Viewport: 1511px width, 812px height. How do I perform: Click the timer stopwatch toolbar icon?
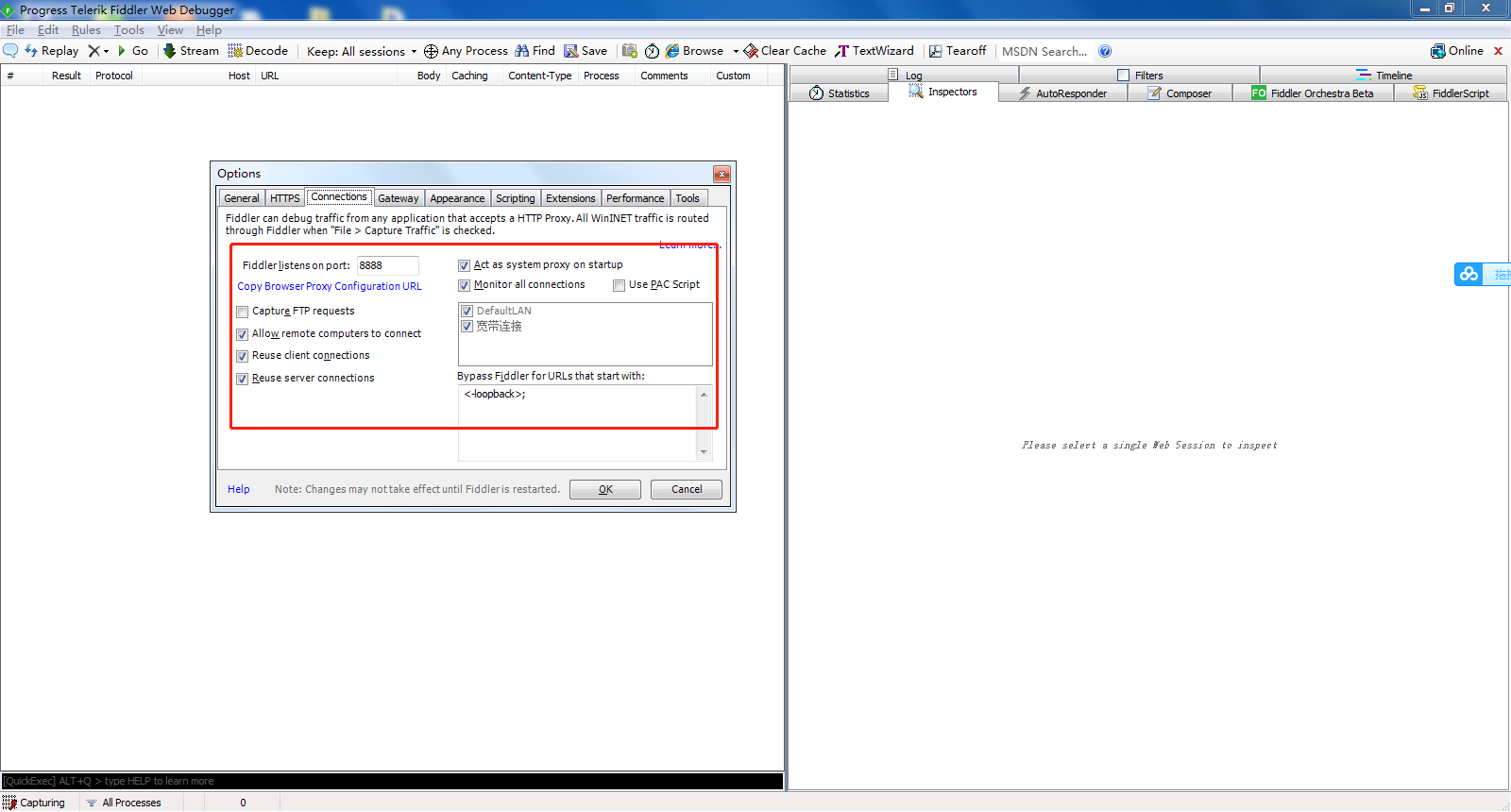click(x=652, y=51)
